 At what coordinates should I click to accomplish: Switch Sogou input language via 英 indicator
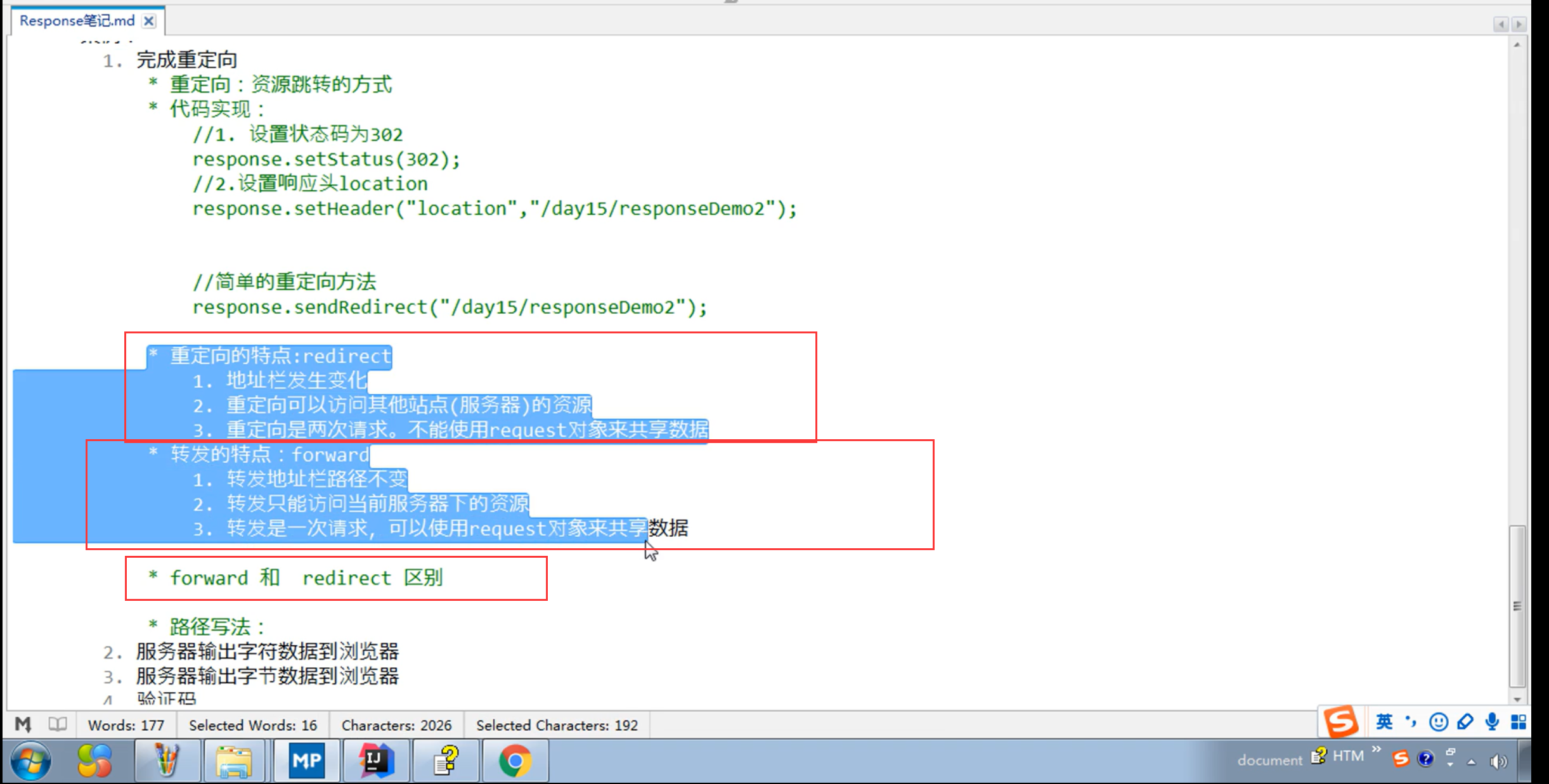tap(1384, 722)
